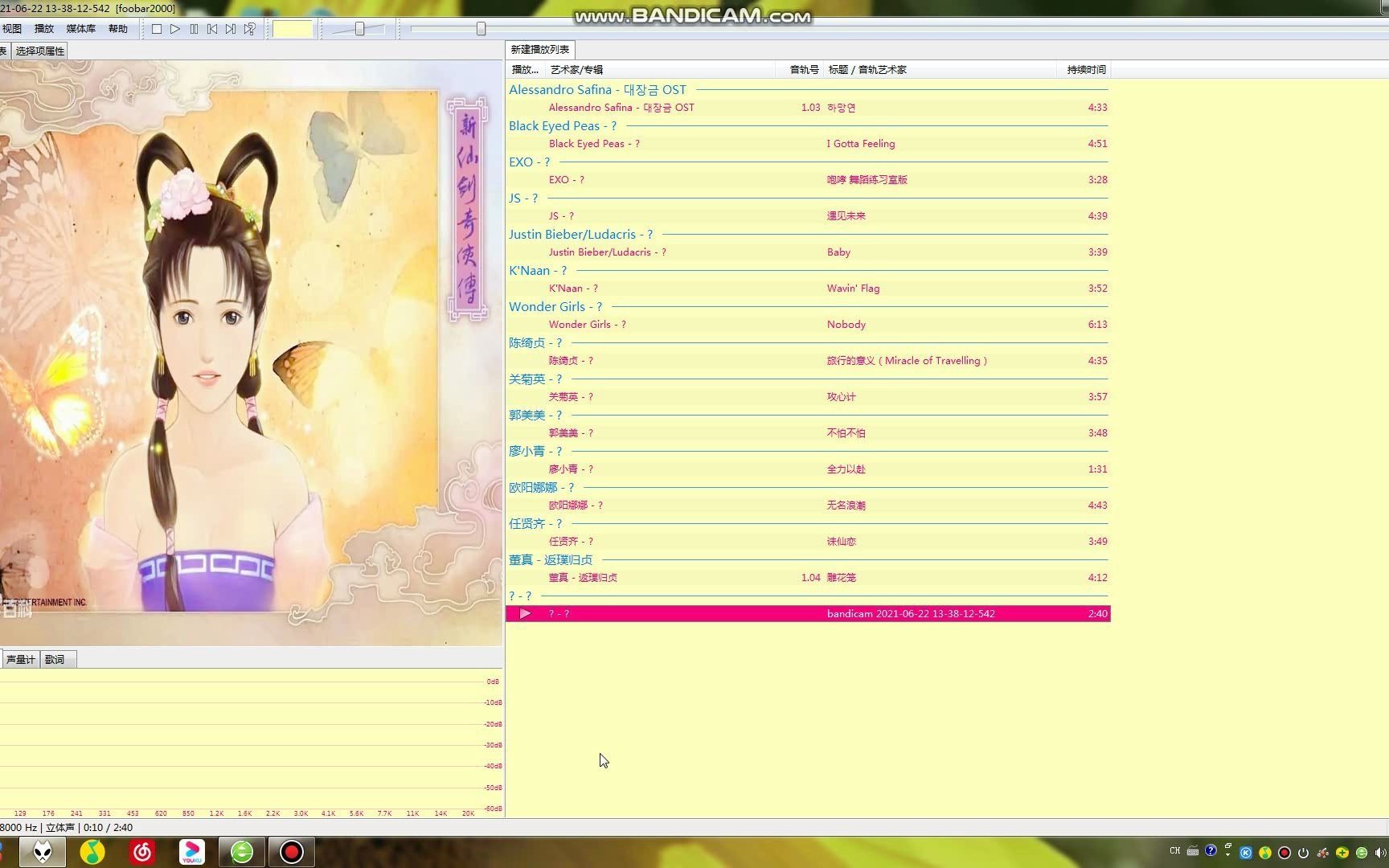Open Youku from the taskbar

coord(192,852)
